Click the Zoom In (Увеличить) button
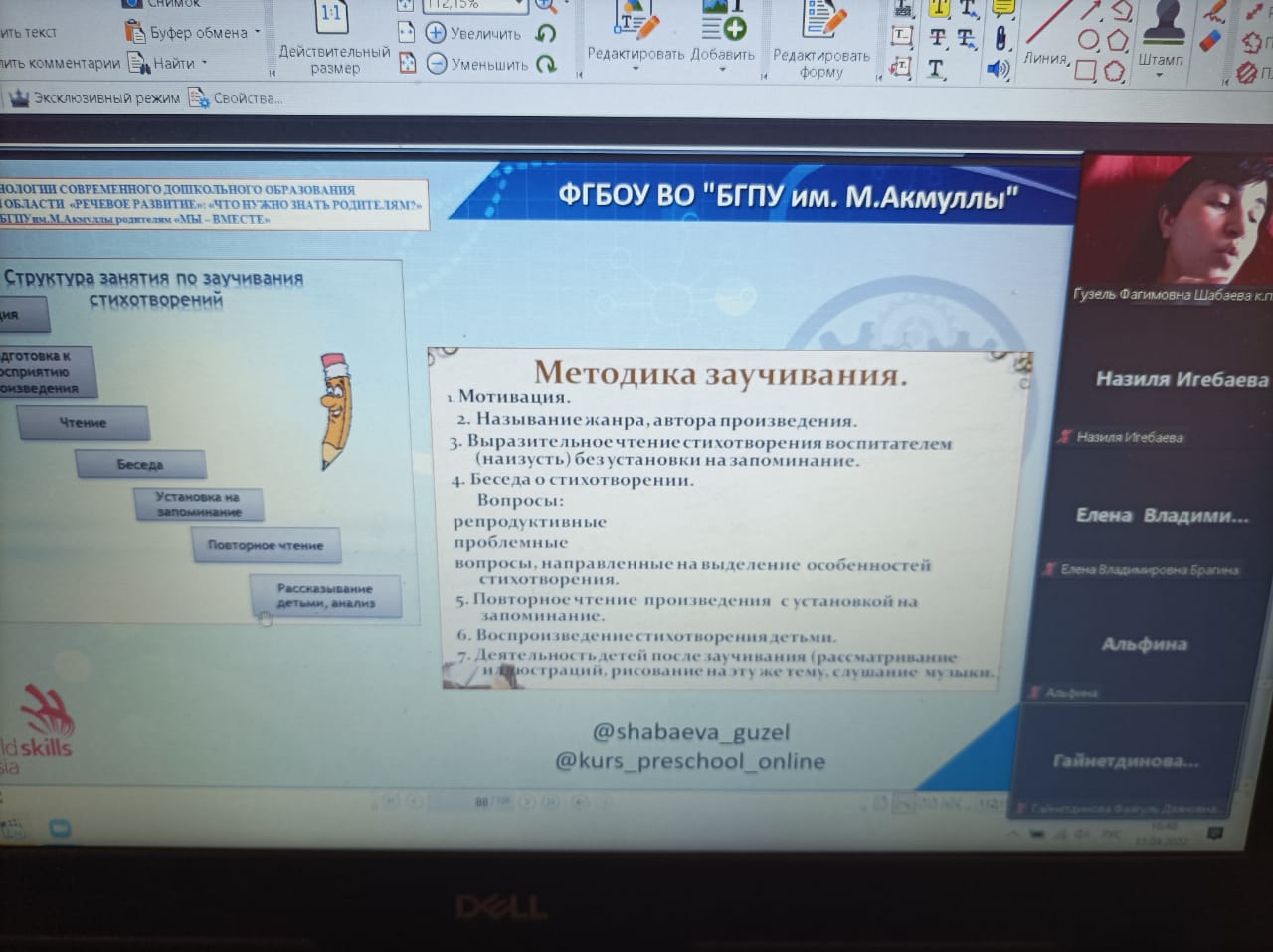 [473, 33]
